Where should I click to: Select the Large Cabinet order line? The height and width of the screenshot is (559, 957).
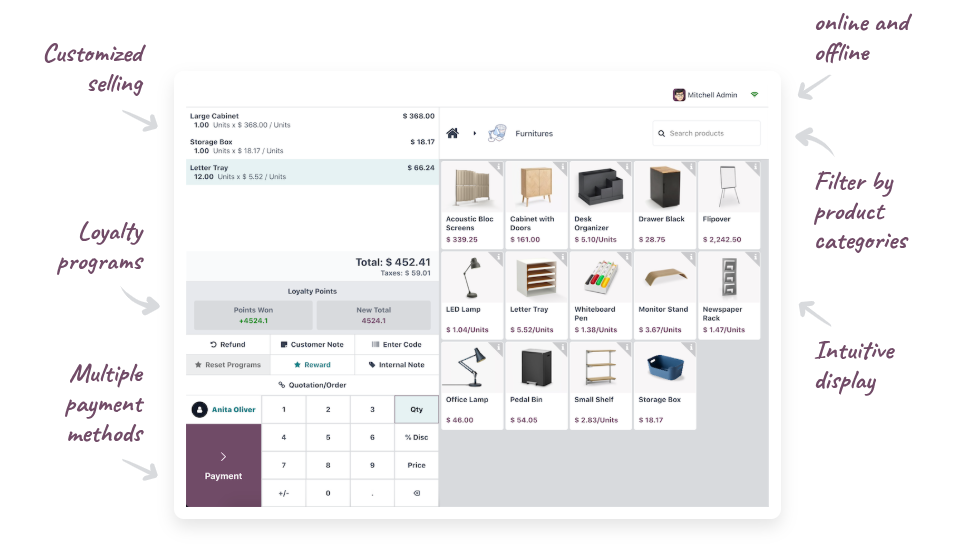[312, 120]
